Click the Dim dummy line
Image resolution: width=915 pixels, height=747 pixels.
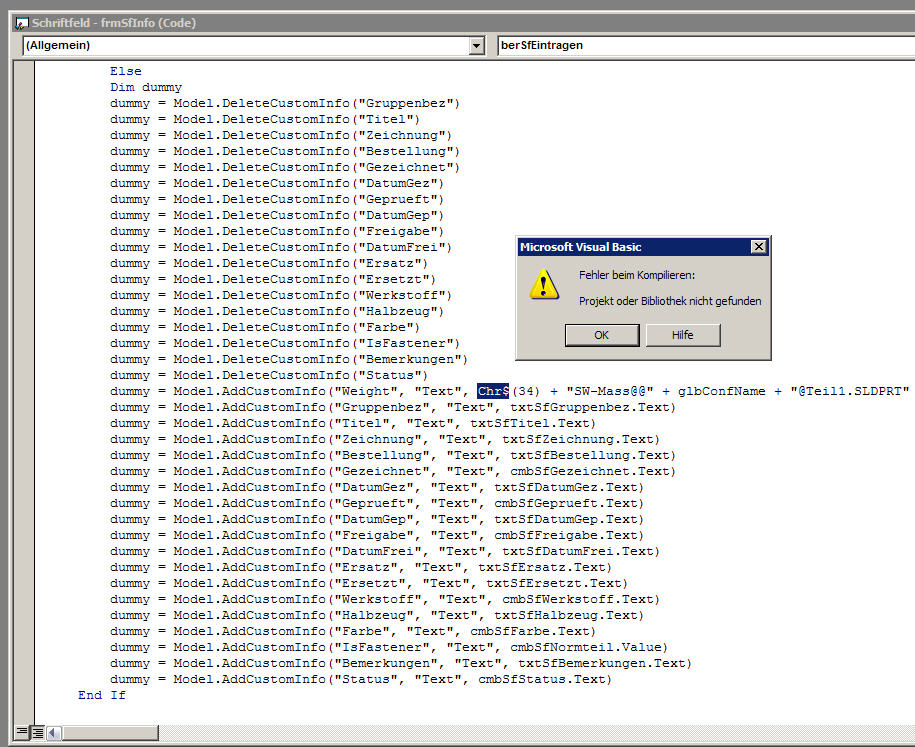pyautogui.click(x=146, y=87)
